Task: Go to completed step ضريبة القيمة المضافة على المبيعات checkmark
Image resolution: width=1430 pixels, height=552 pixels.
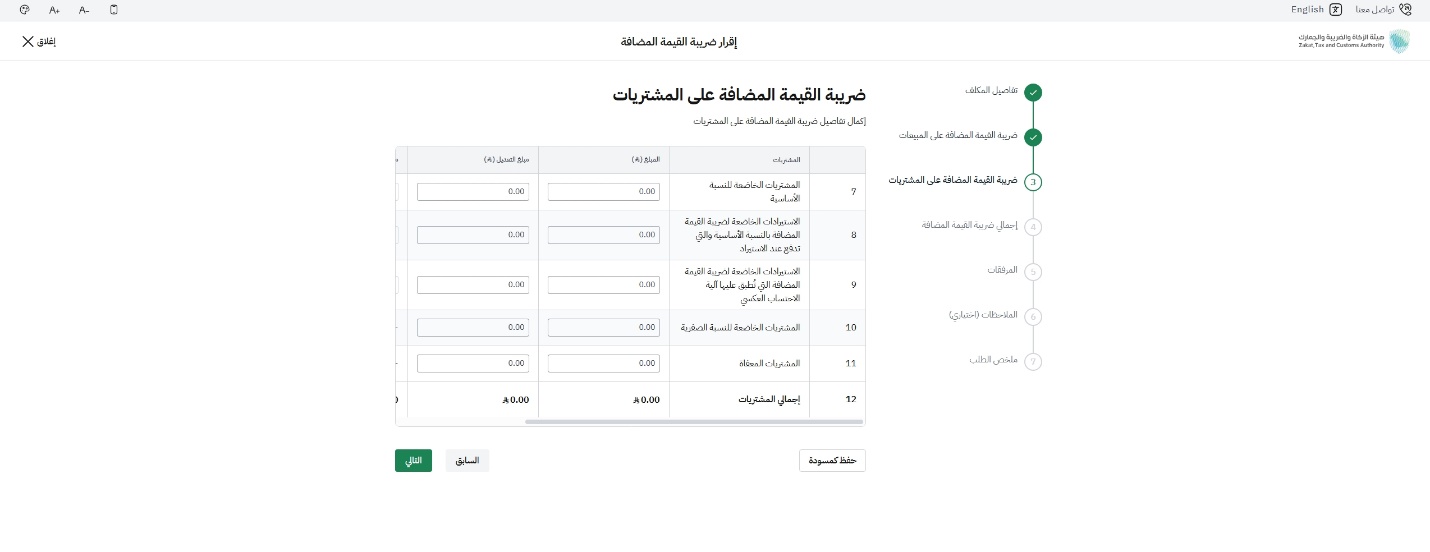Action: coord(1033,138)
